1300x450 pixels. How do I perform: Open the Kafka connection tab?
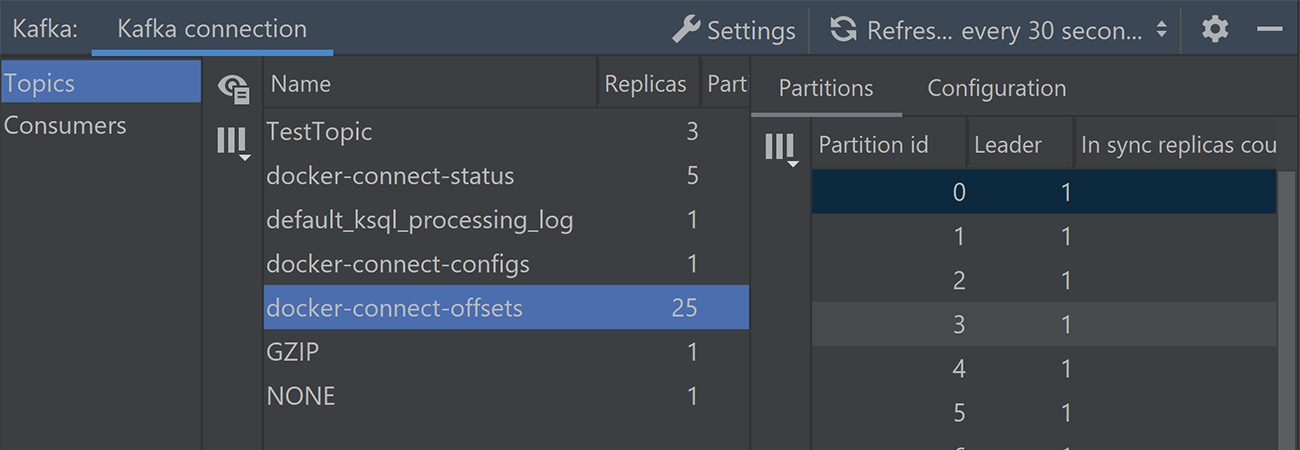point(212,28)
